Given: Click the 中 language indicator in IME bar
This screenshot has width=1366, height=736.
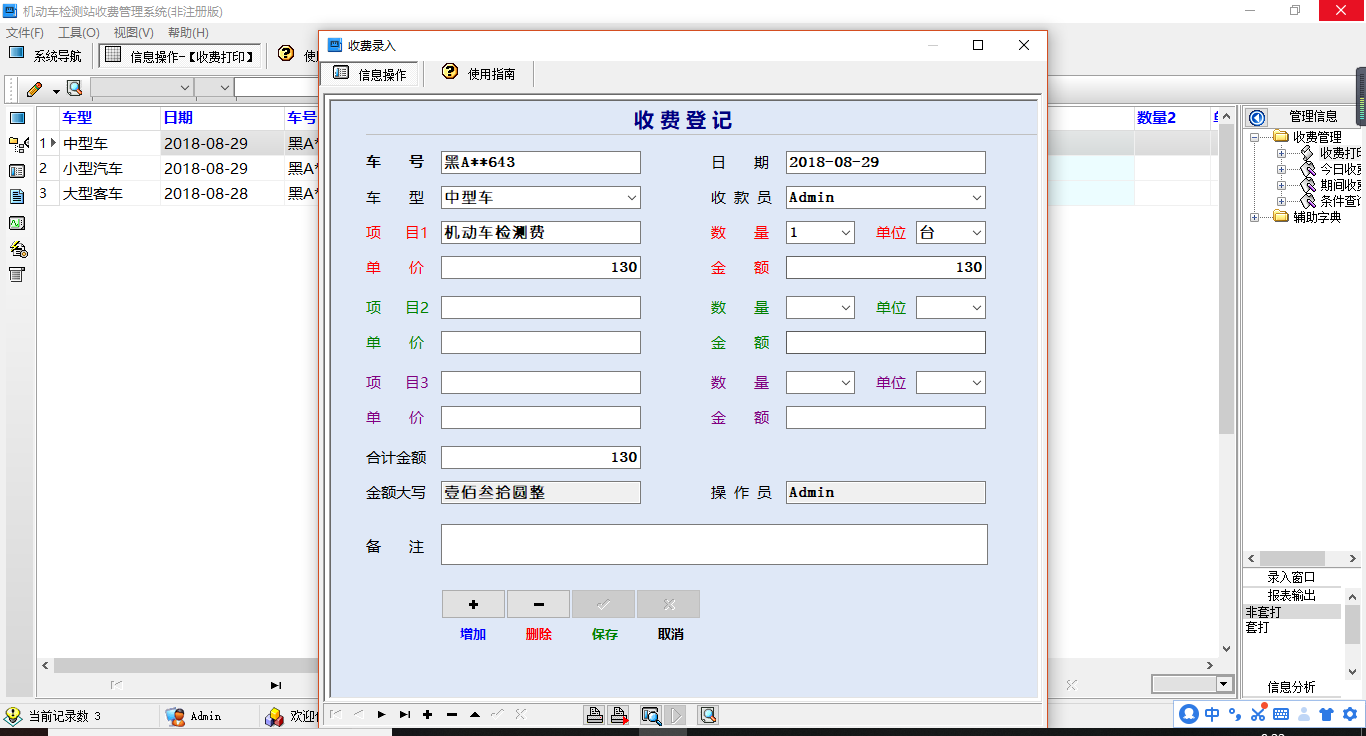Looking at the screenshot, I should (1212, 714).
